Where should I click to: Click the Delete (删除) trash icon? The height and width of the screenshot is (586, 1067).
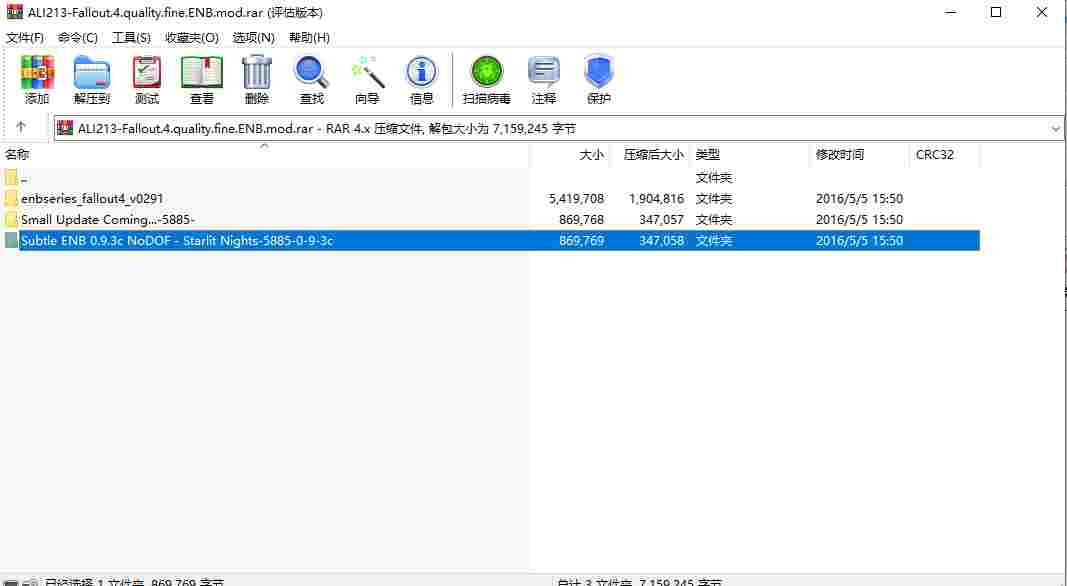point(257,73)
